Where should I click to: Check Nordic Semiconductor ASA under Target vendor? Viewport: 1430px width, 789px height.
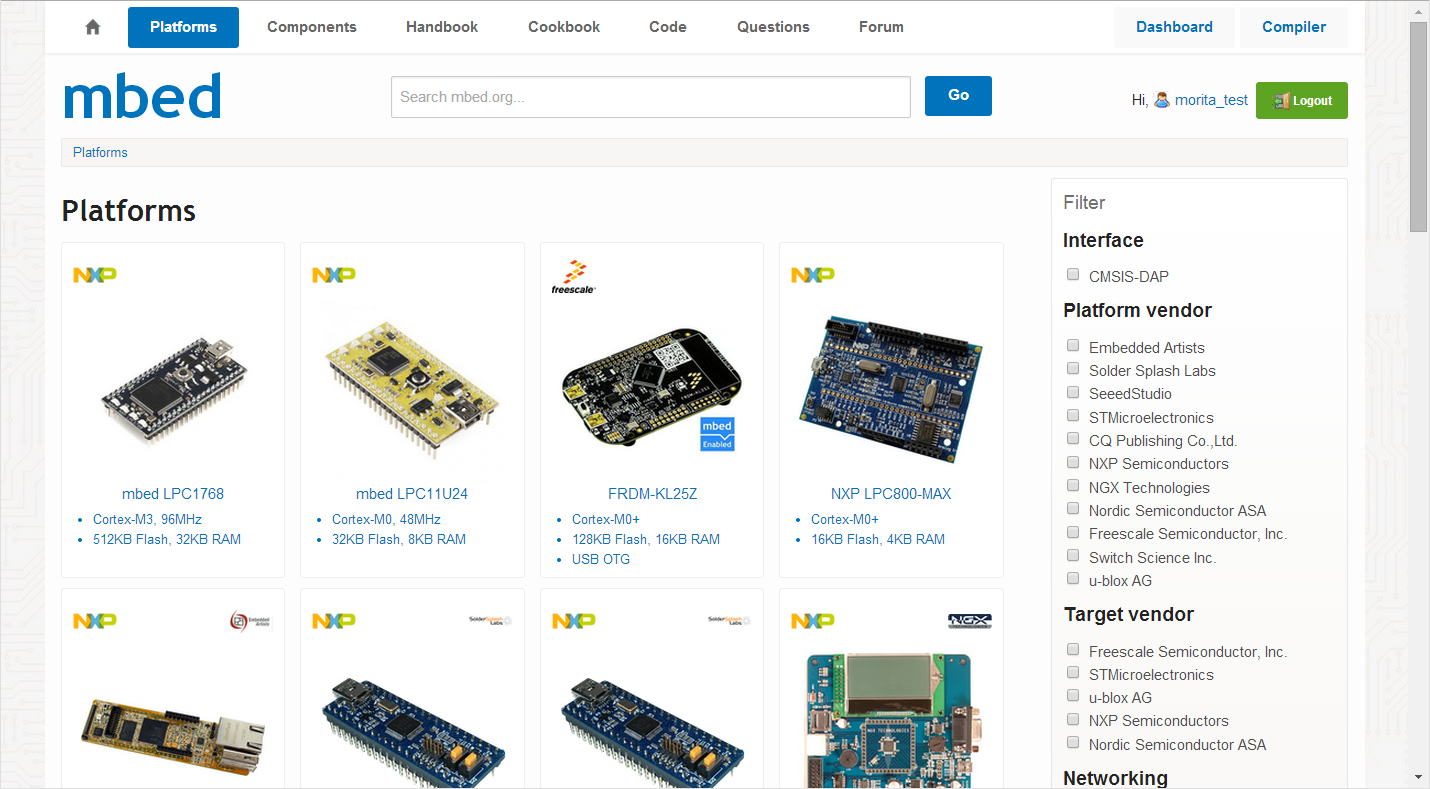1073,742
